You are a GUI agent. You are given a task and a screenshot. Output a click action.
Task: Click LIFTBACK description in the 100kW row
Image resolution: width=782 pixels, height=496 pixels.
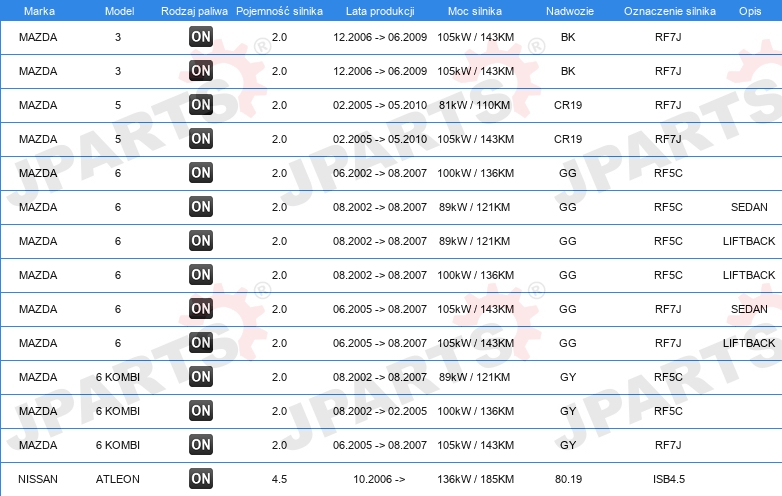[x=749, y=275]
